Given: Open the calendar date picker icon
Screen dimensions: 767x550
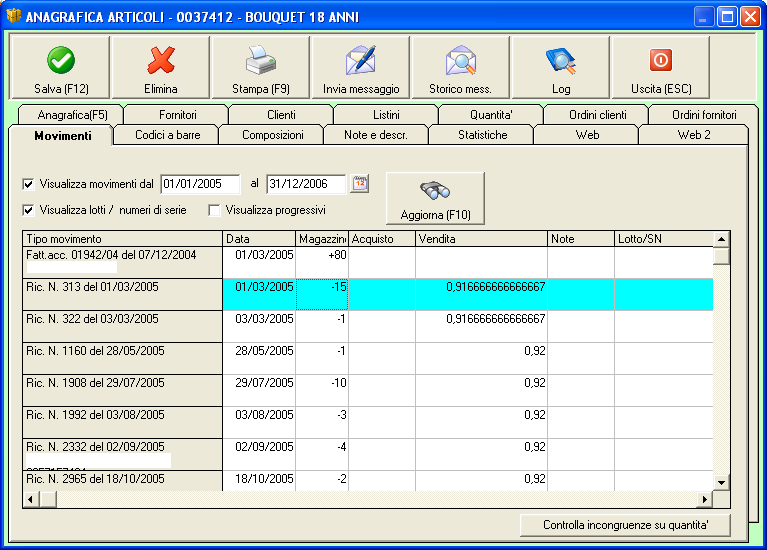Looking at the screenshot, I should click(x=360, y=184).
